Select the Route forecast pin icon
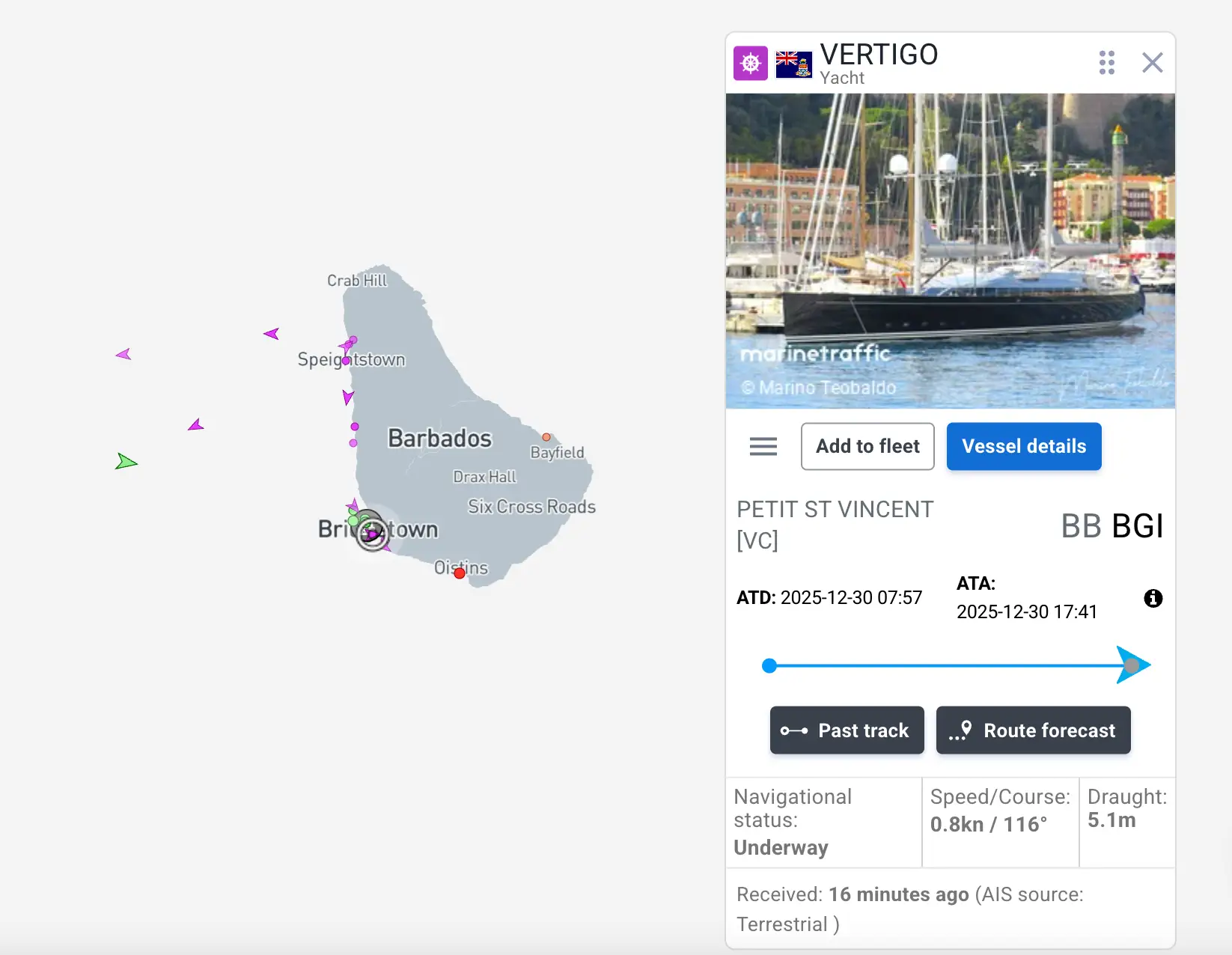Image resolution: width=1232 pixels, height=955 pixels. [959, 730]
